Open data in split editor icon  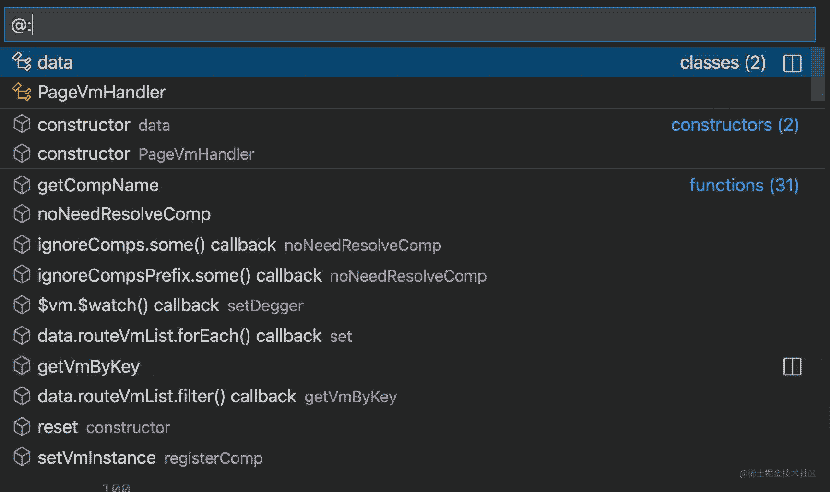point(792,63)
